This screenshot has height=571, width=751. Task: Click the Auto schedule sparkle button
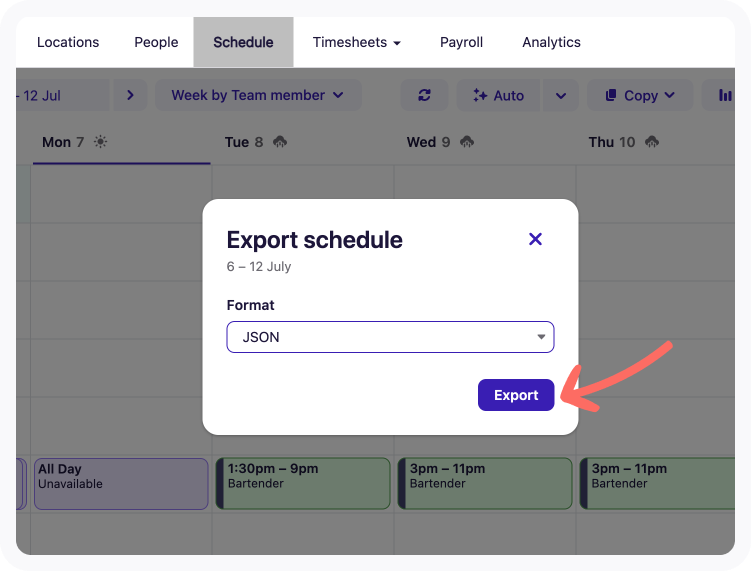(x=498, y=95)
